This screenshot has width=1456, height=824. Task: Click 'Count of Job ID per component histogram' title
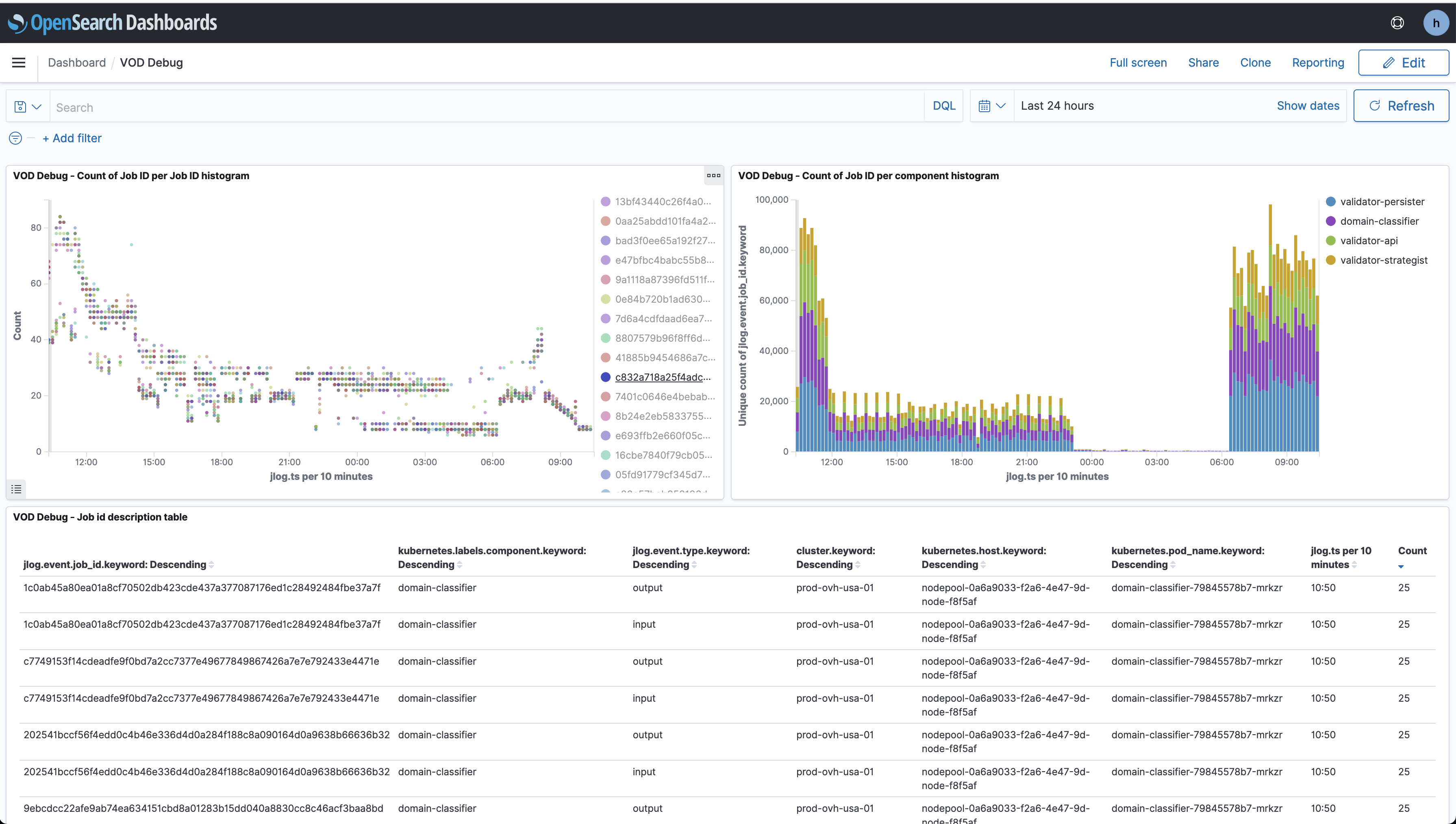pos(868,176)
